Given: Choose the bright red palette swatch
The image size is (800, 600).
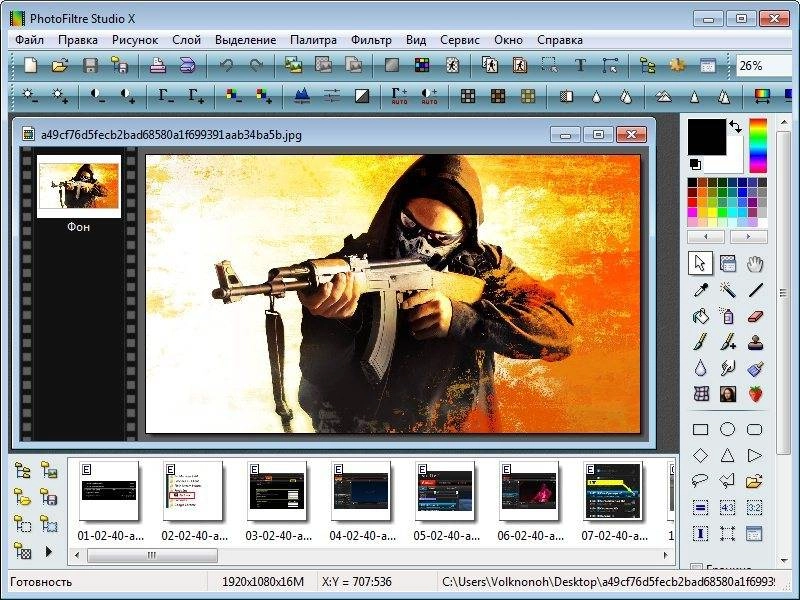Looking at the screenshot, I should tap(692, 202).
